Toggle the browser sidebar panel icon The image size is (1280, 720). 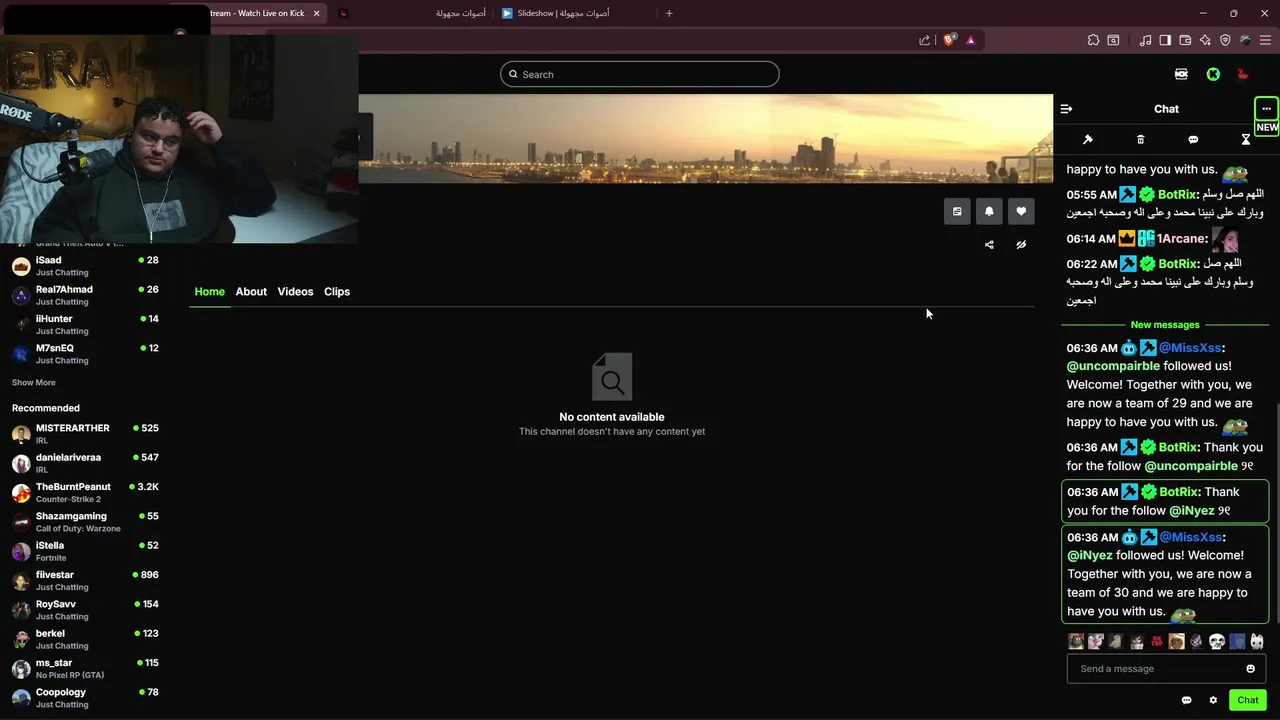(1165, 40)
